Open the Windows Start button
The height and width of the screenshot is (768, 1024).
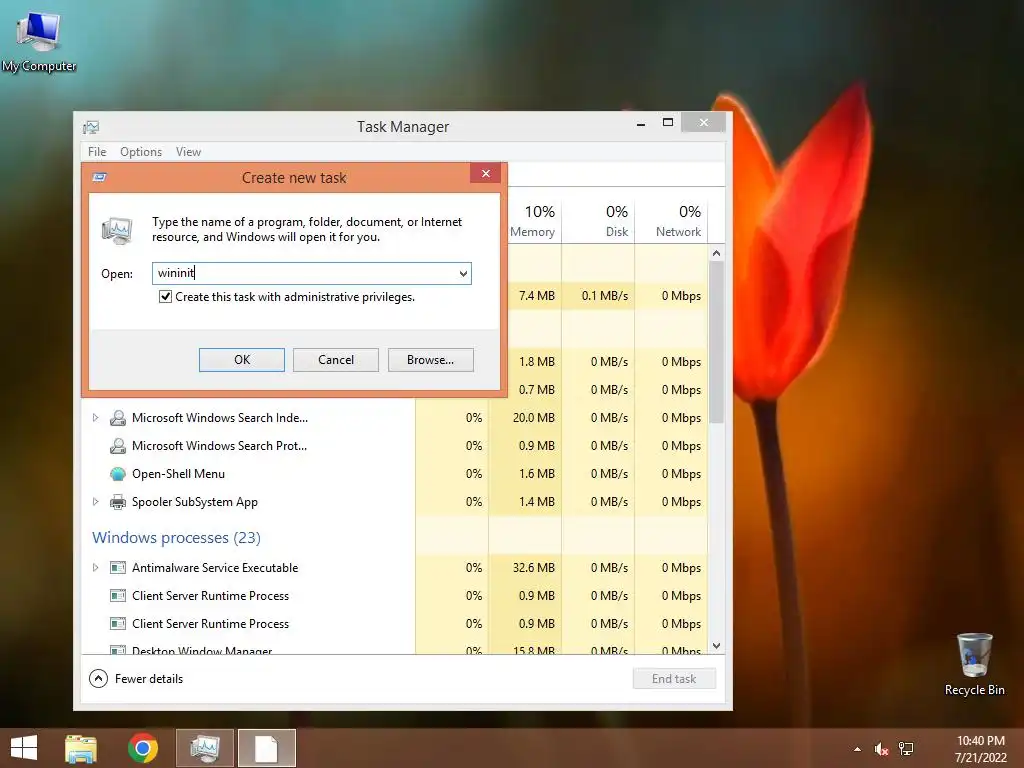coord(24,748)
